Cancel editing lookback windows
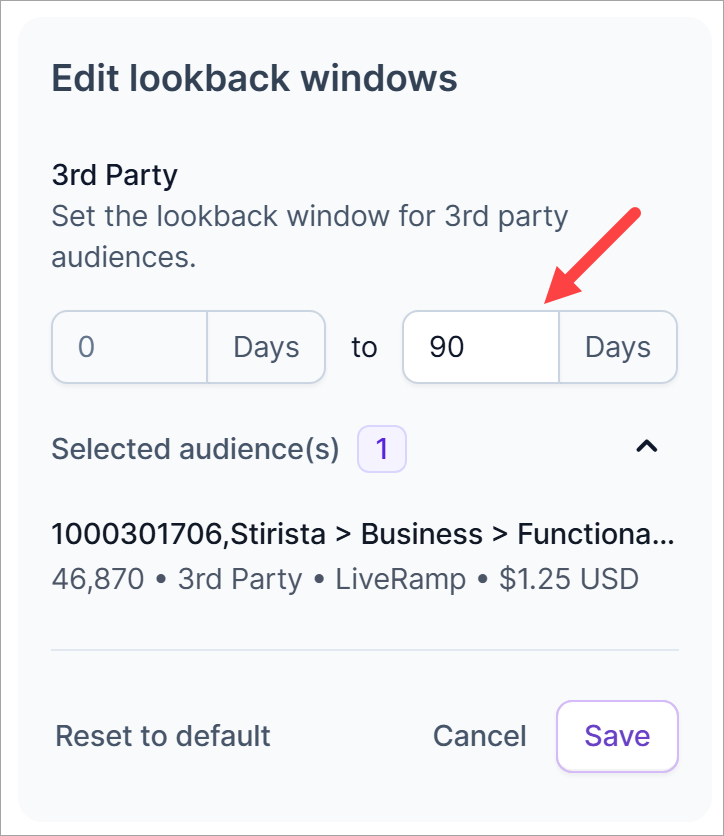The image size is (724, 836). 479,736
